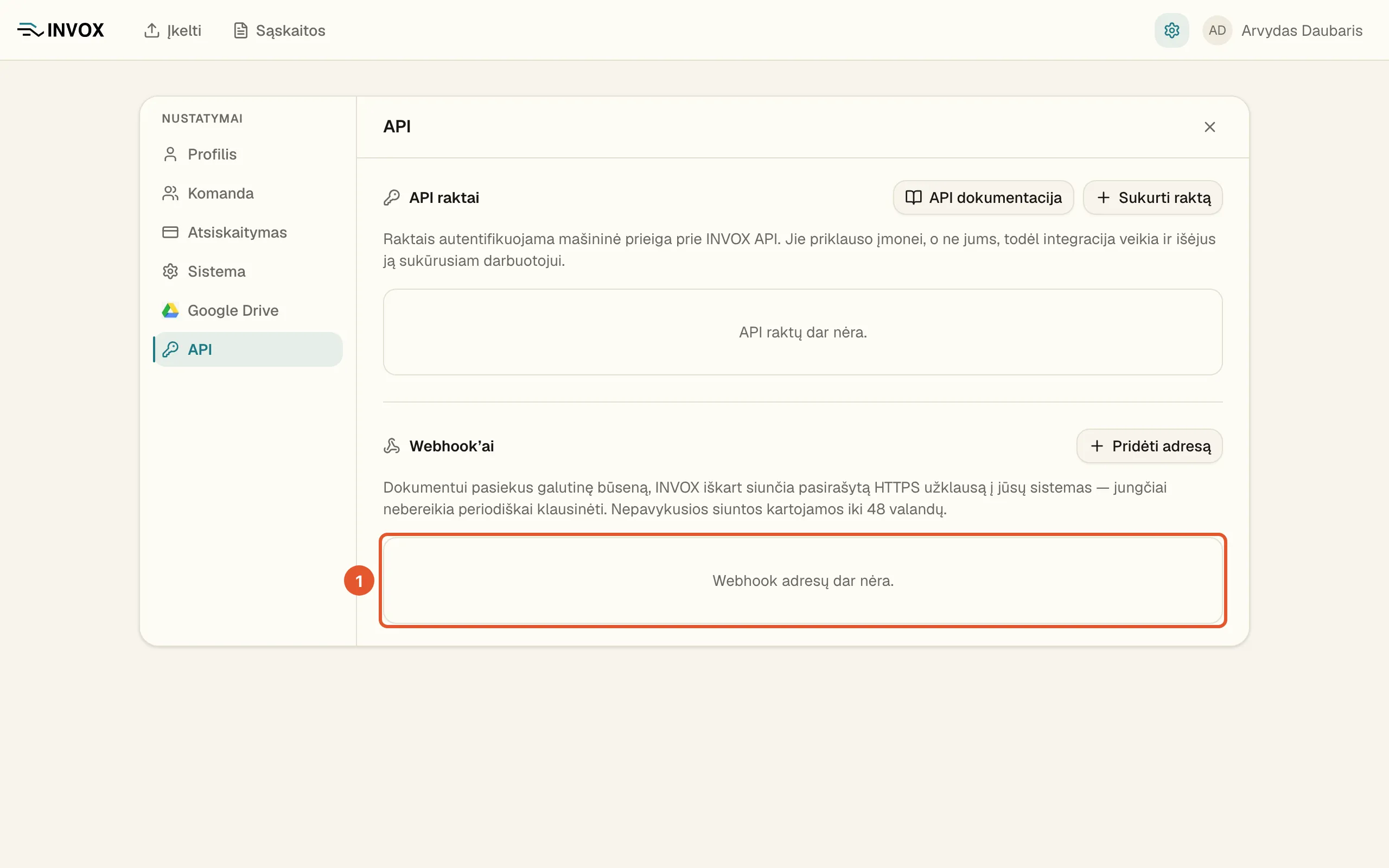Click the Sukurti raktą button
This screenshot has height=868, width=1389.
pos(1152,197)
